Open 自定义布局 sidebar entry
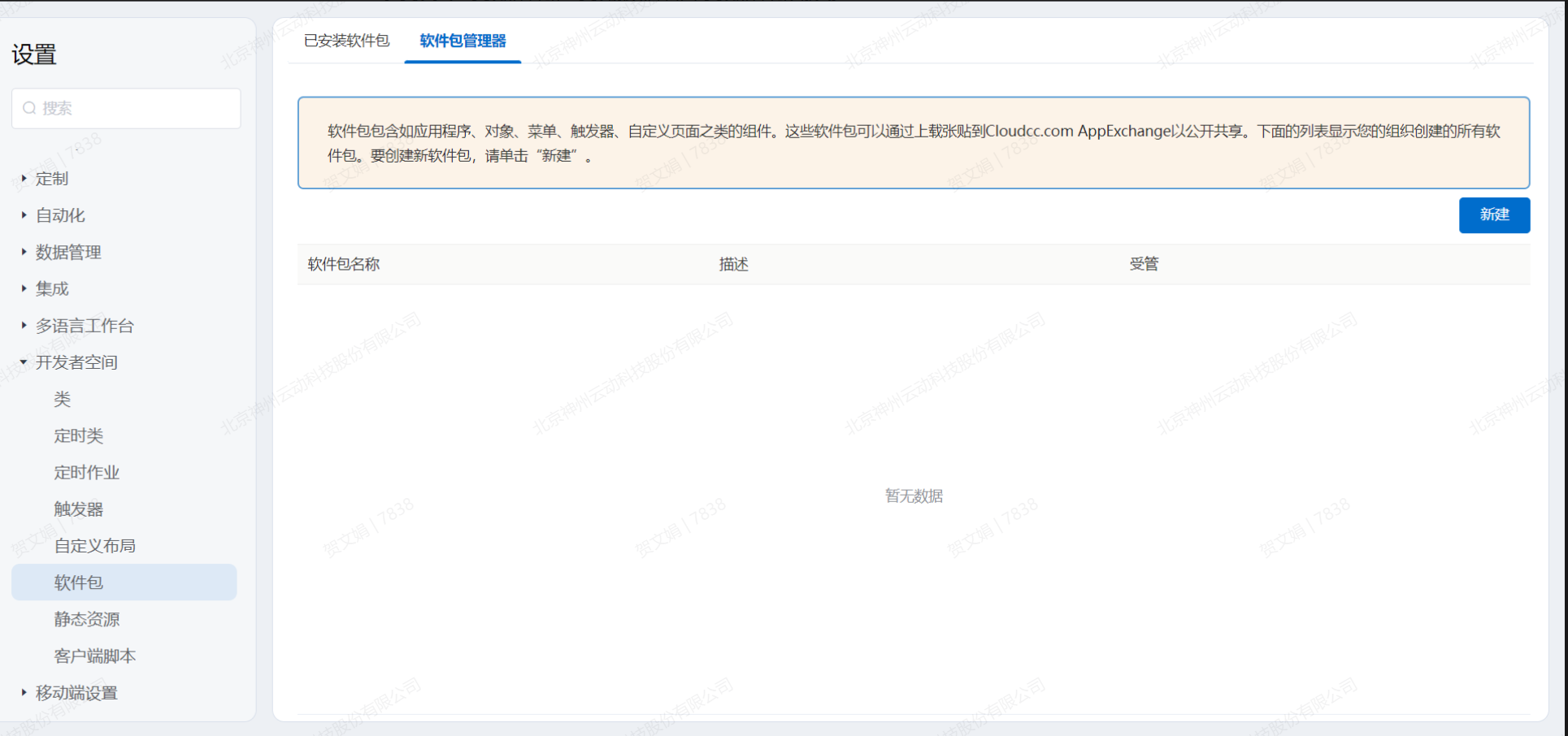 95,546
